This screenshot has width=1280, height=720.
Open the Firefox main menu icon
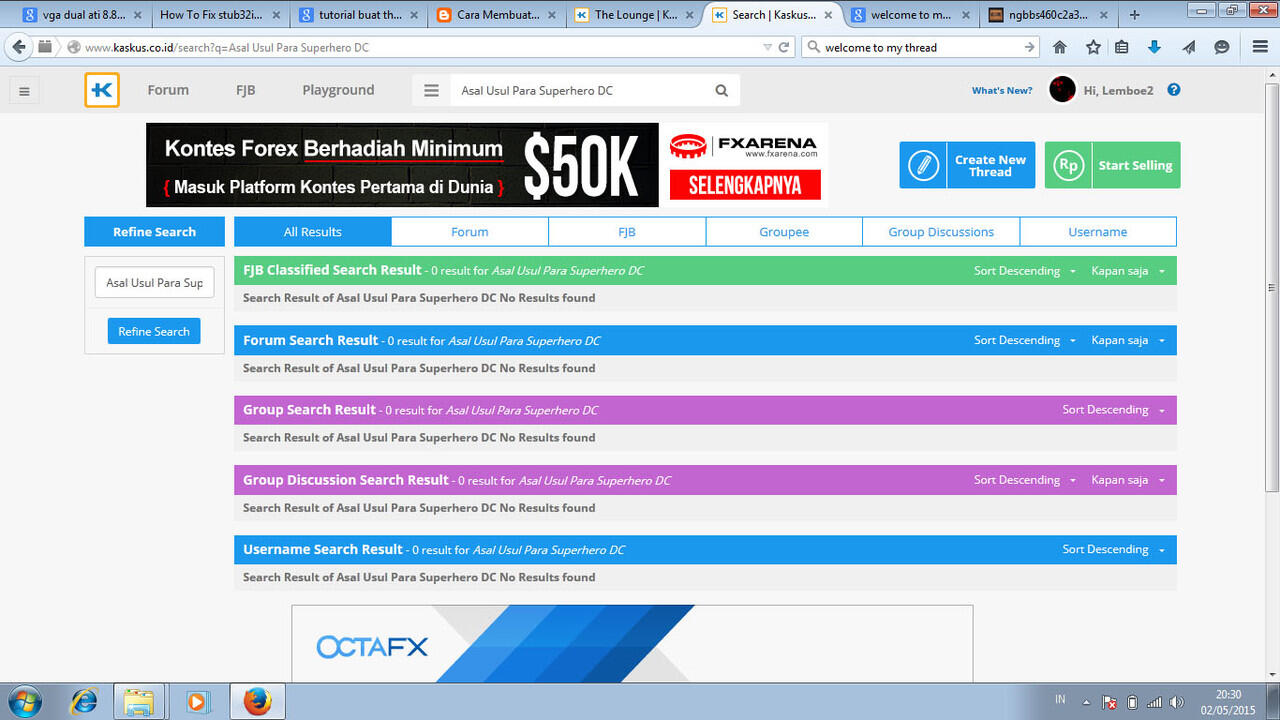tap(1260, 47)
